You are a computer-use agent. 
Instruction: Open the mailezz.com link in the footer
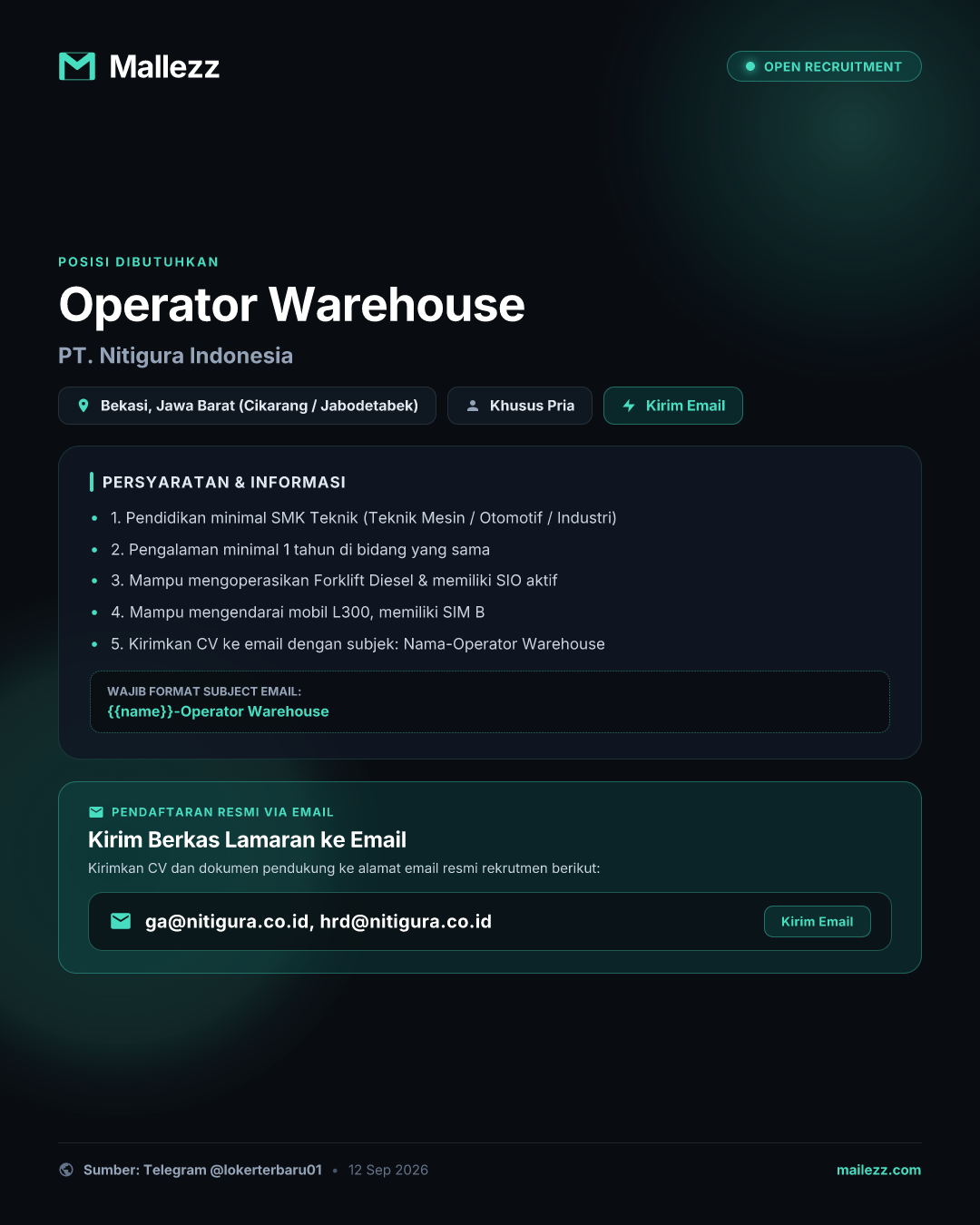point(878,1170)
